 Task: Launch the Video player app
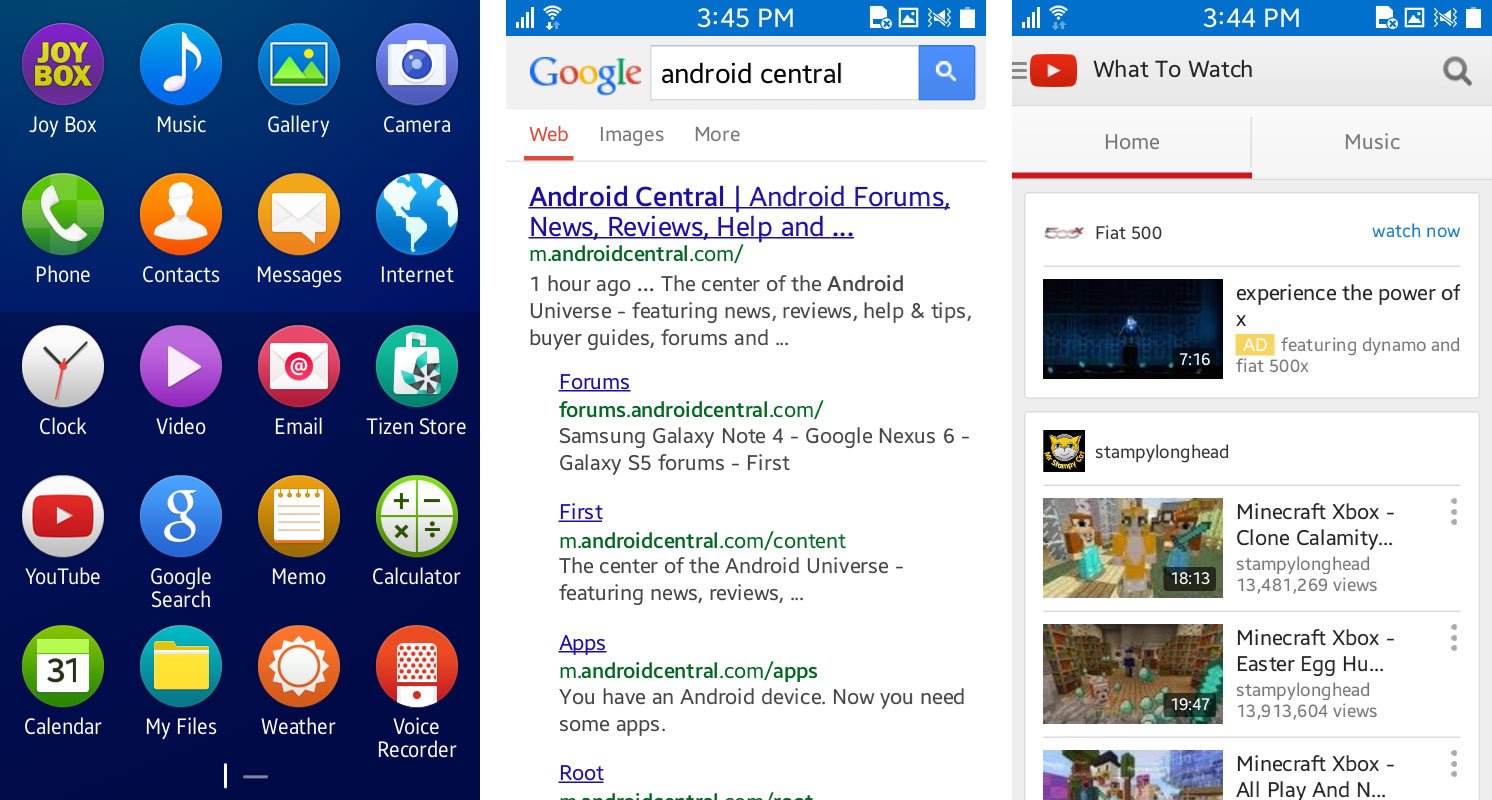pyautogui.click(x=181, y=366)
